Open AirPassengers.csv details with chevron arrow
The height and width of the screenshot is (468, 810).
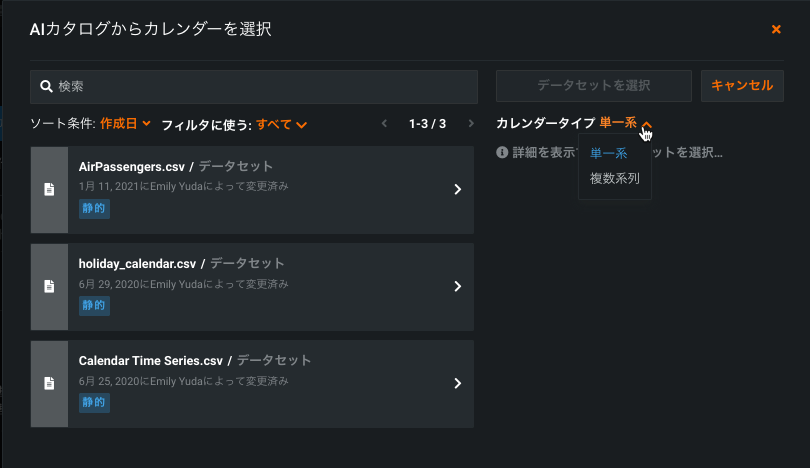[457, 189]
